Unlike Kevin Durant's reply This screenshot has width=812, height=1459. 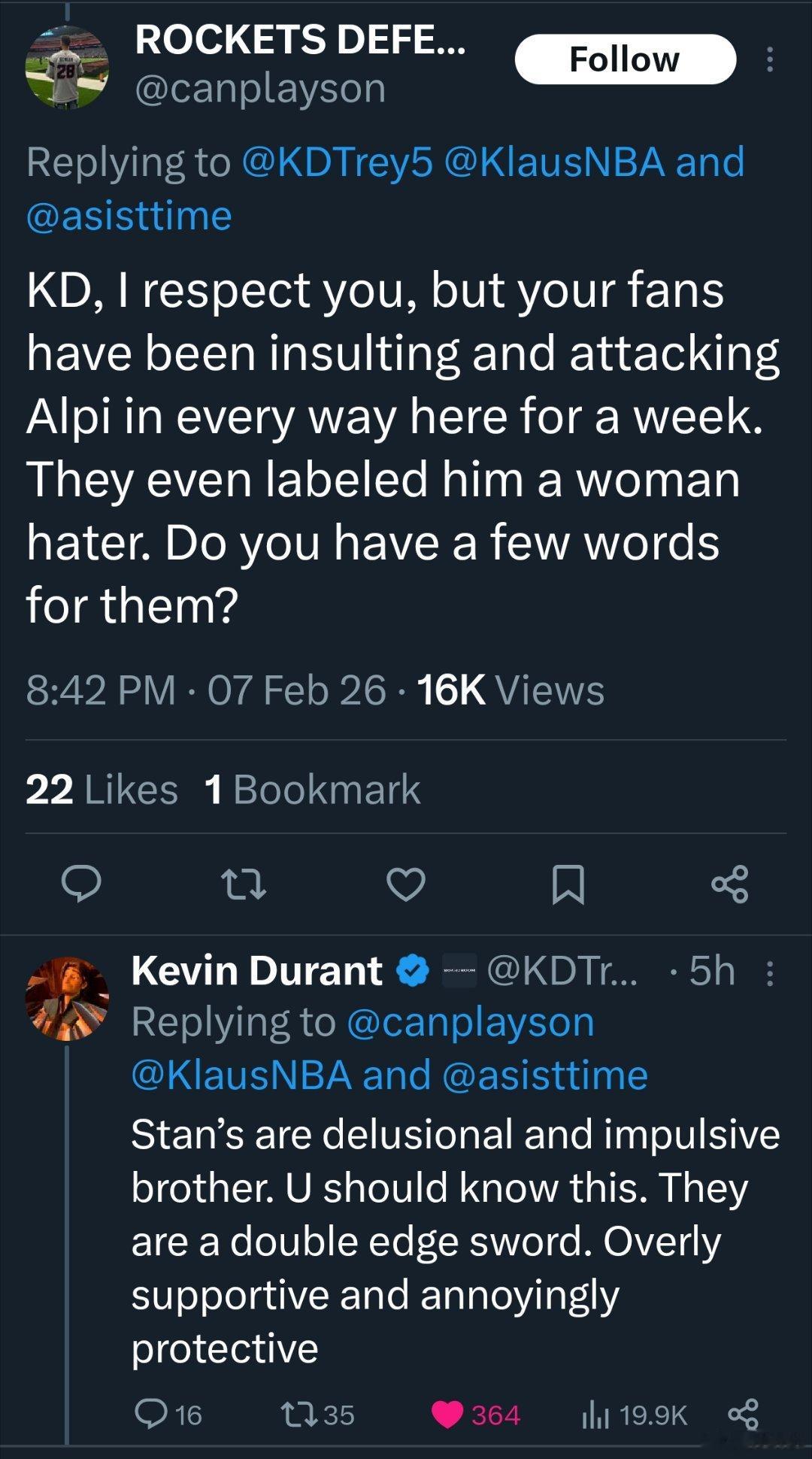point(448,1415)
